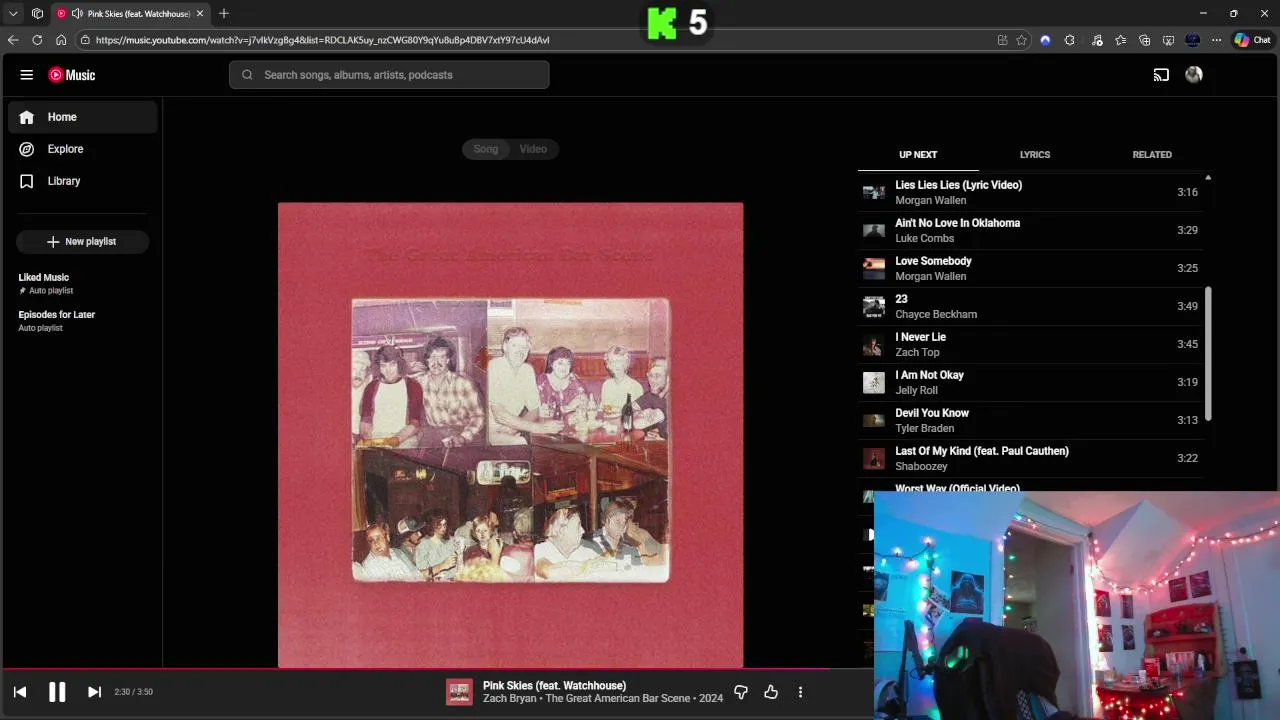Open the cast to device icon
1280x720 pixels.
click(x=1161, y=75)
